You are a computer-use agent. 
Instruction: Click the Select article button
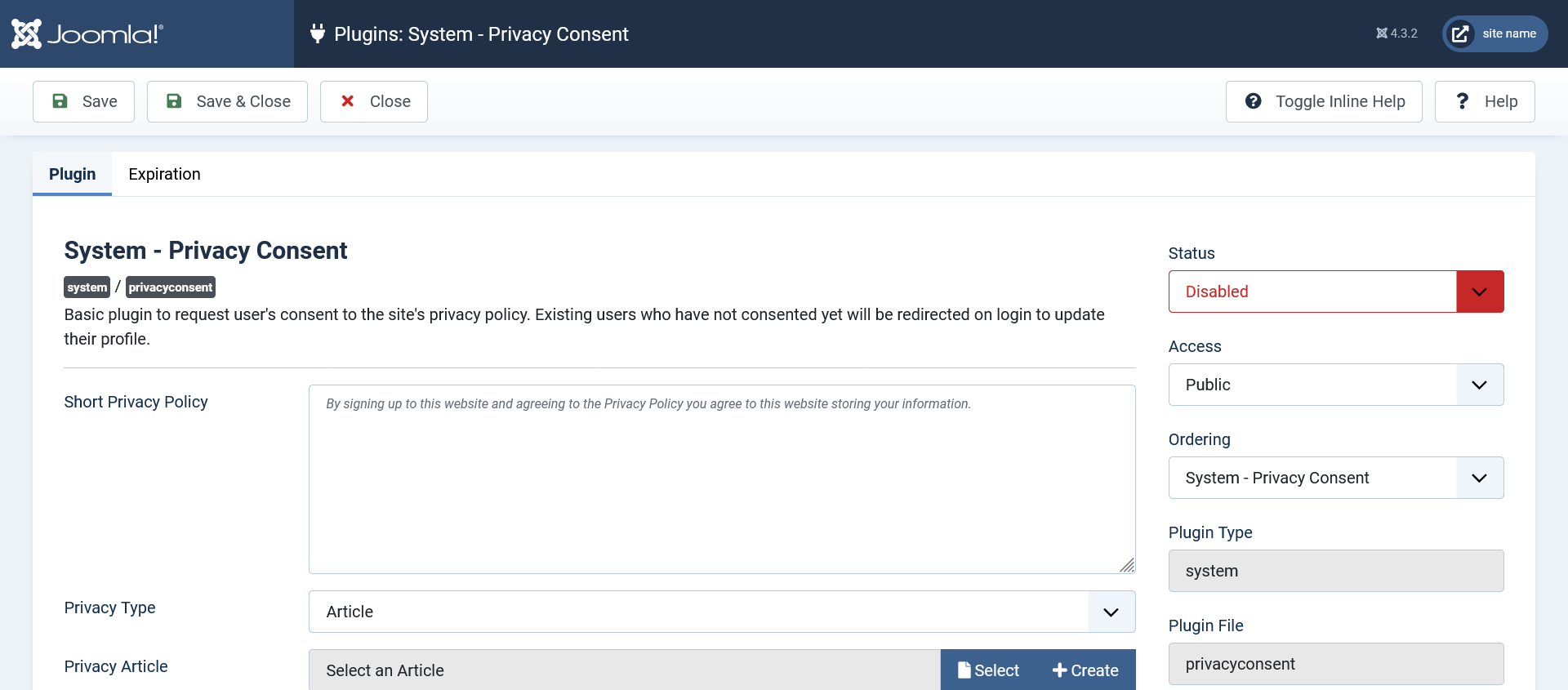(988, 670)
